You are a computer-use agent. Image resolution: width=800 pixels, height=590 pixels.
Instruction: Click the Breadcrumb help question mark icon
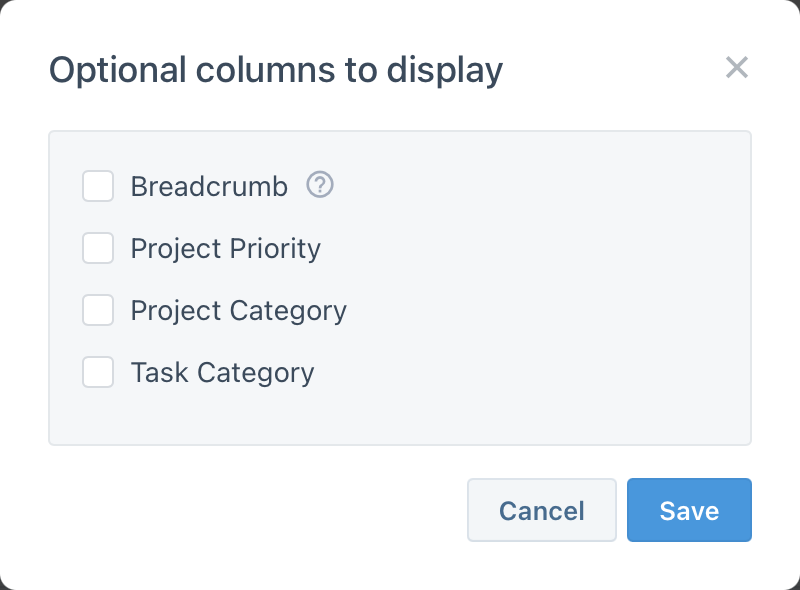(319, 185)
